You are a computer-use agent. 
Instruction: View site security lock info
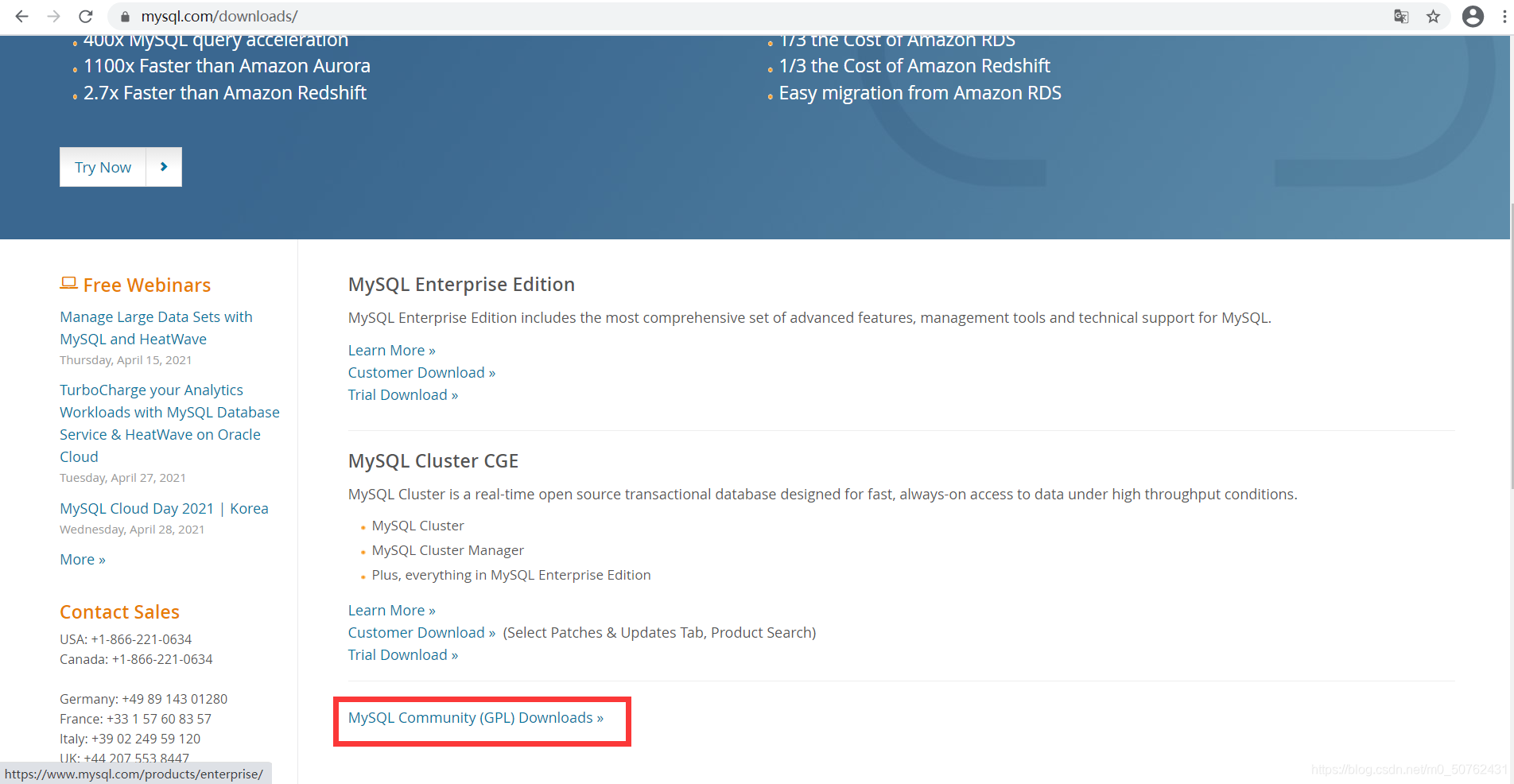125,16
